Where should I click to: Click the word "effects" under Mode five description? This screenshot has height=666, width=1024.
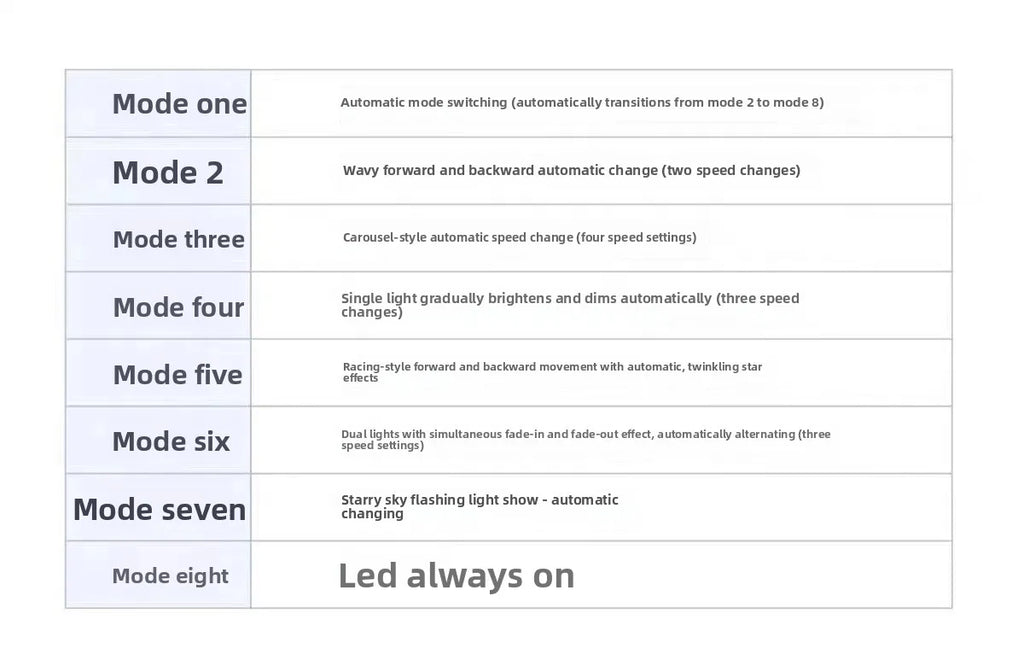pyautogui.click(x=361, y=379)
